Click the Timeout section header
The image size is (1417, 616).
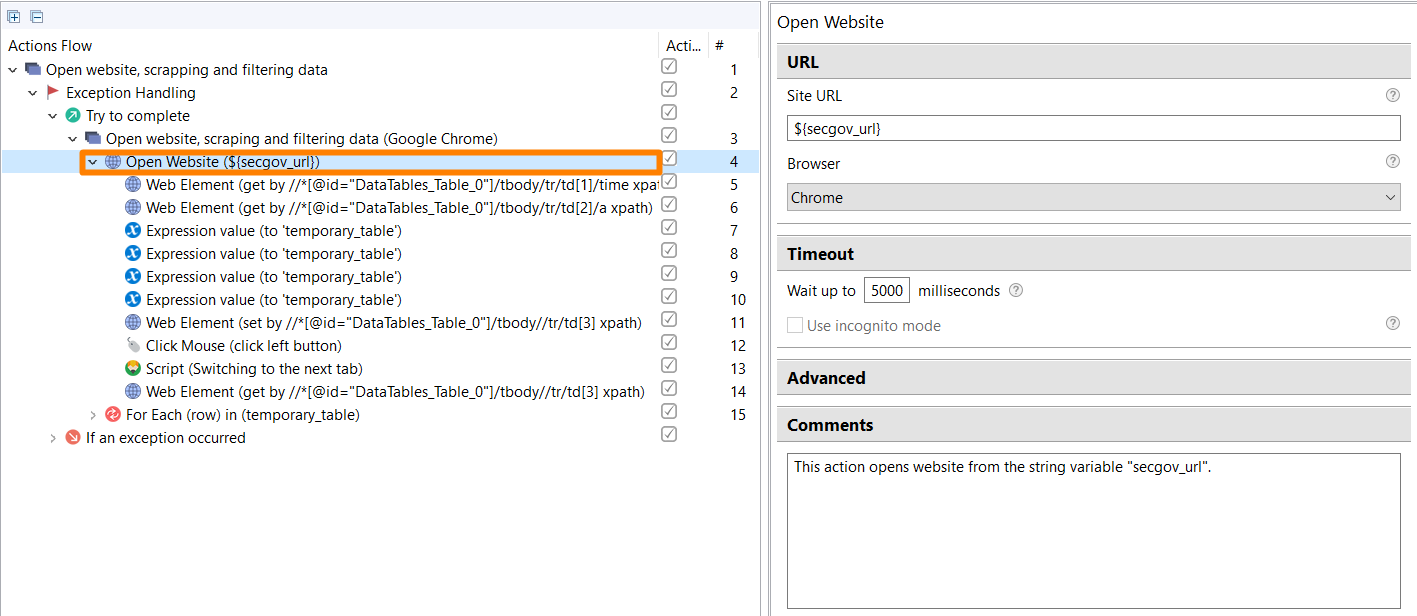(x=1094, y=254)
